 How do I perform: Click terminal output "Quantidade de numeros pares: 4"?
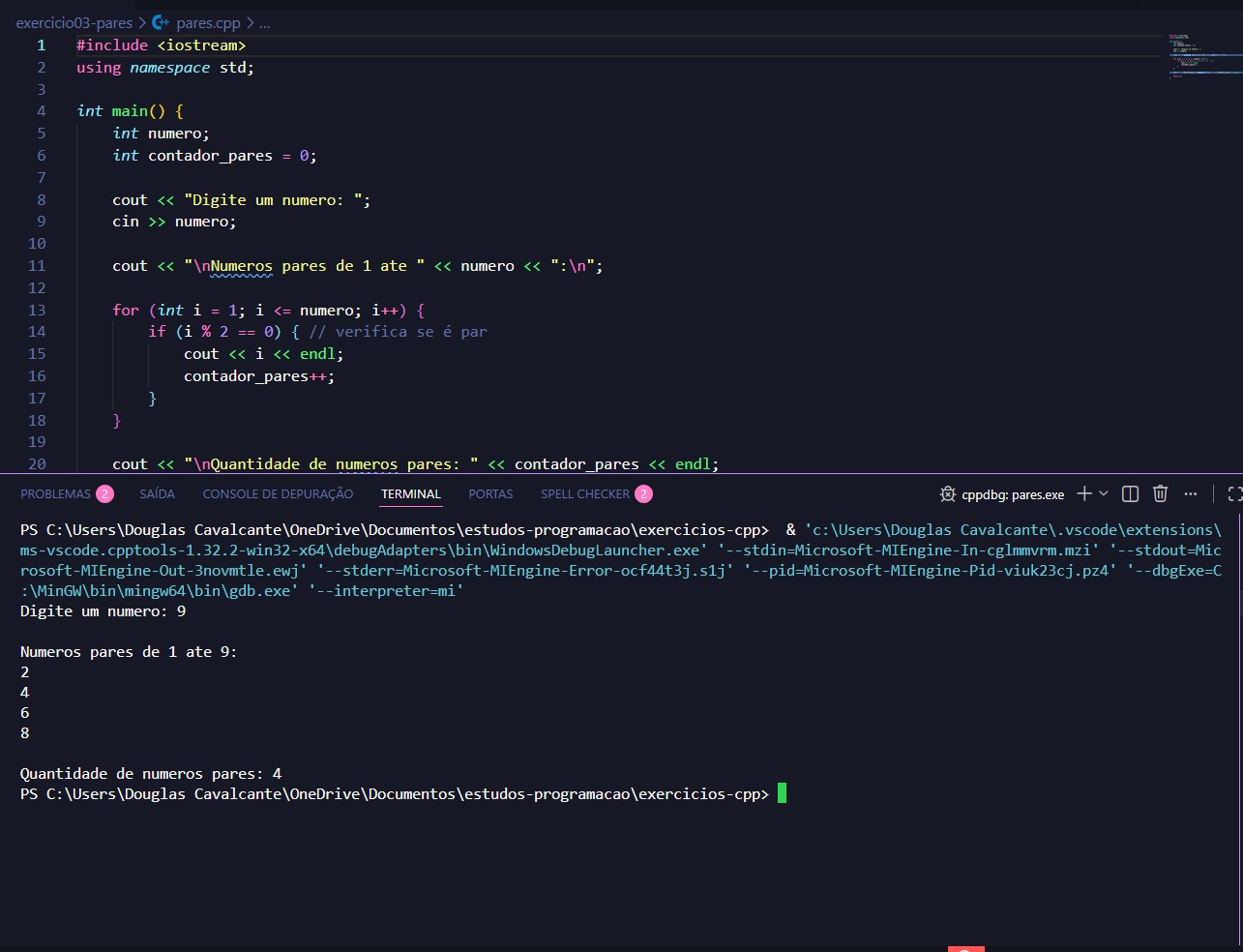[x=151, y=774]
